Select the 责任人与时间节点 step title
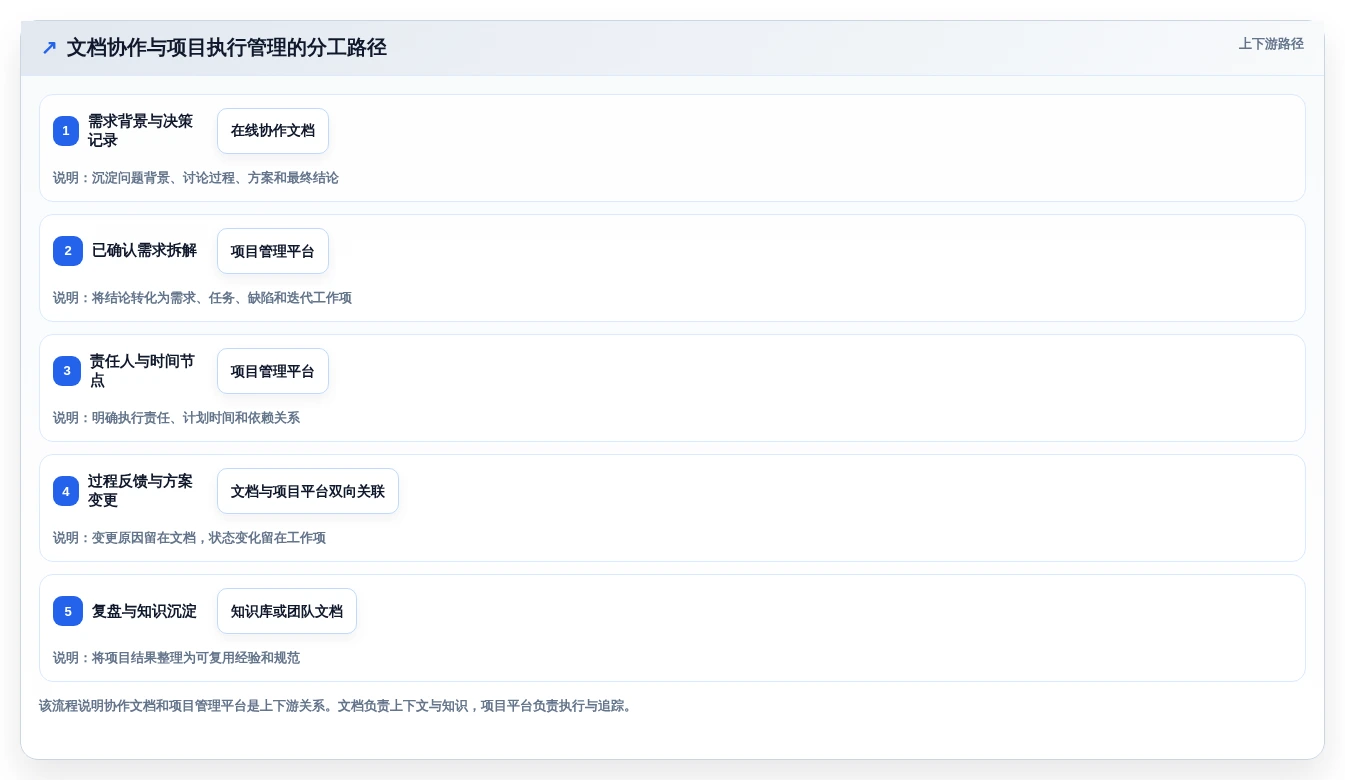 (143, 371)
